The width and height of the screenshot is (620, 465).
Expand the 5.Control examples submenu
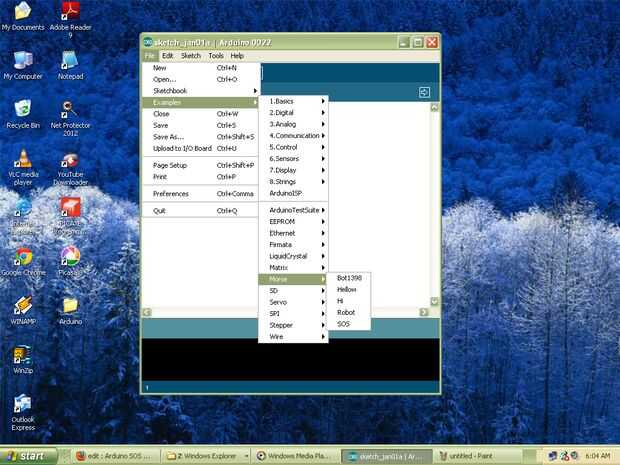point(293,147)
